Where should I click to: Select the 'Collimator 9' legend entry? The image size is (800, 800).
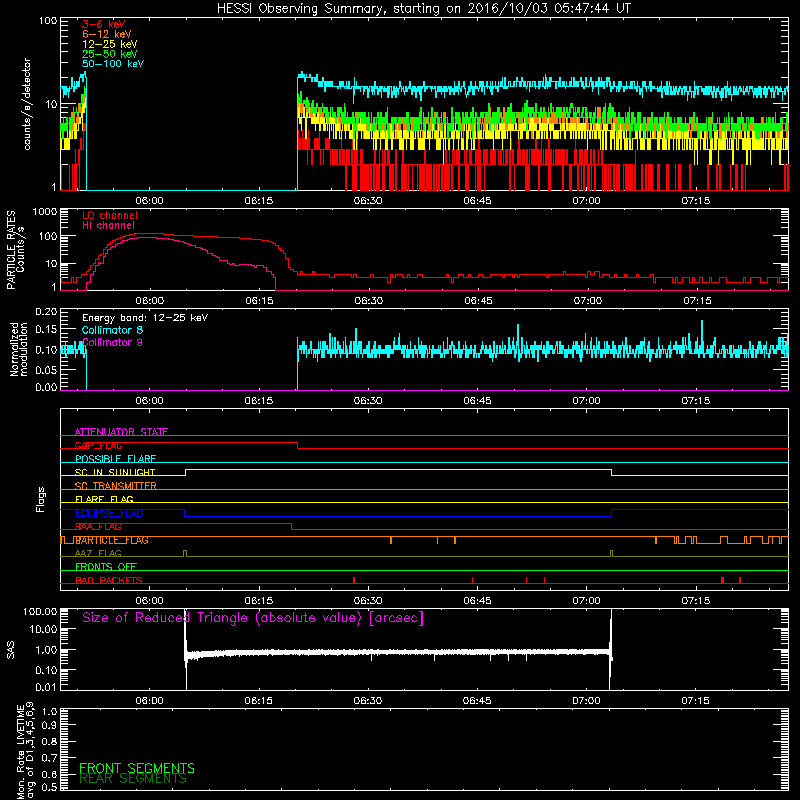[x=112, y=342]
